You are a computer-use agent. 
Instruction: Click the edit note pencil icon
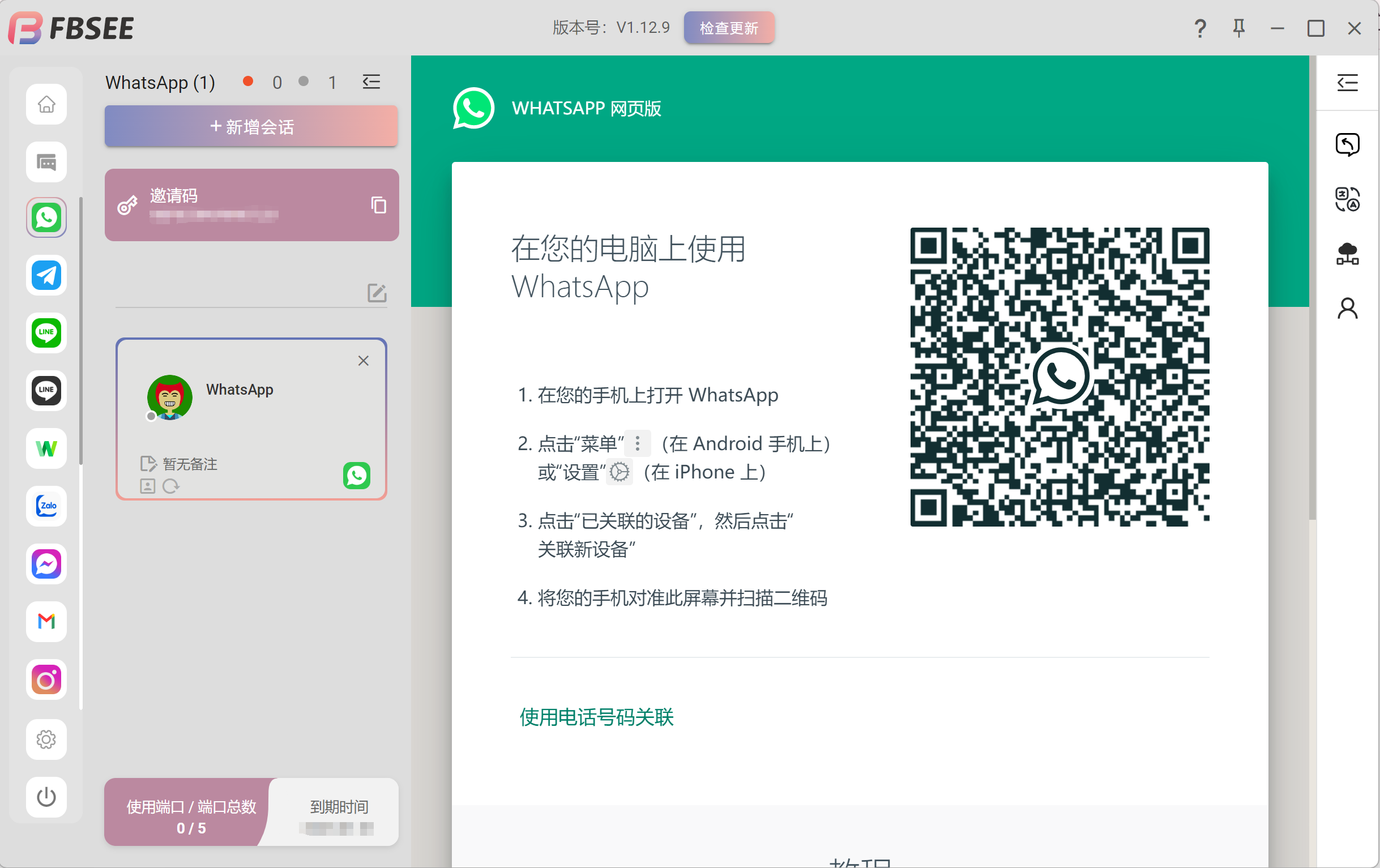(377, 293)
